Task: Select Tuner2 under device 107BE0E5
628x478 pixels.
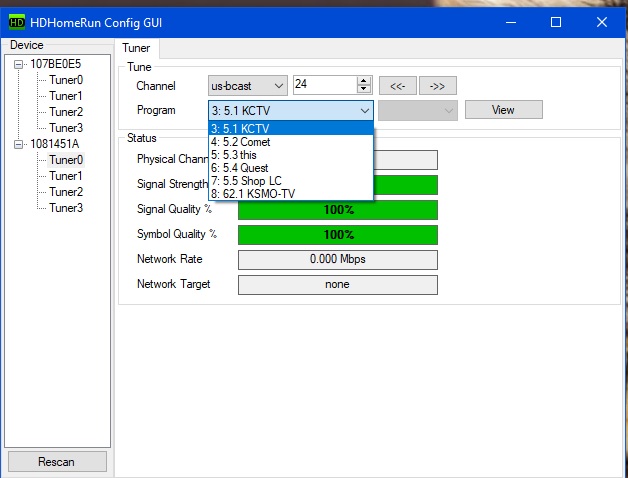Action: coord(66,112)
